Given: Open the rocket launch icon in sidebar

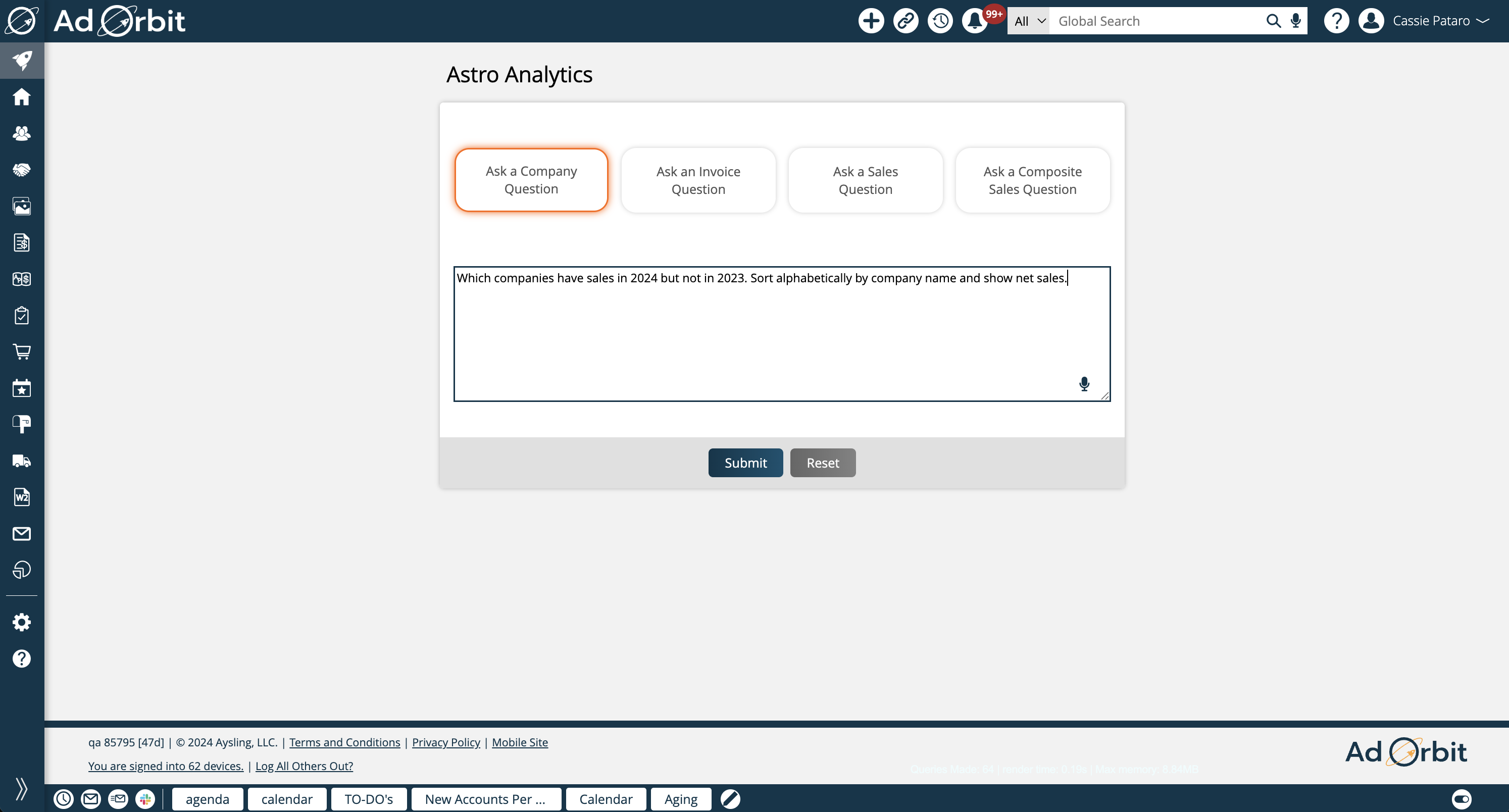Looking at the screenshot, I should 22,60.
